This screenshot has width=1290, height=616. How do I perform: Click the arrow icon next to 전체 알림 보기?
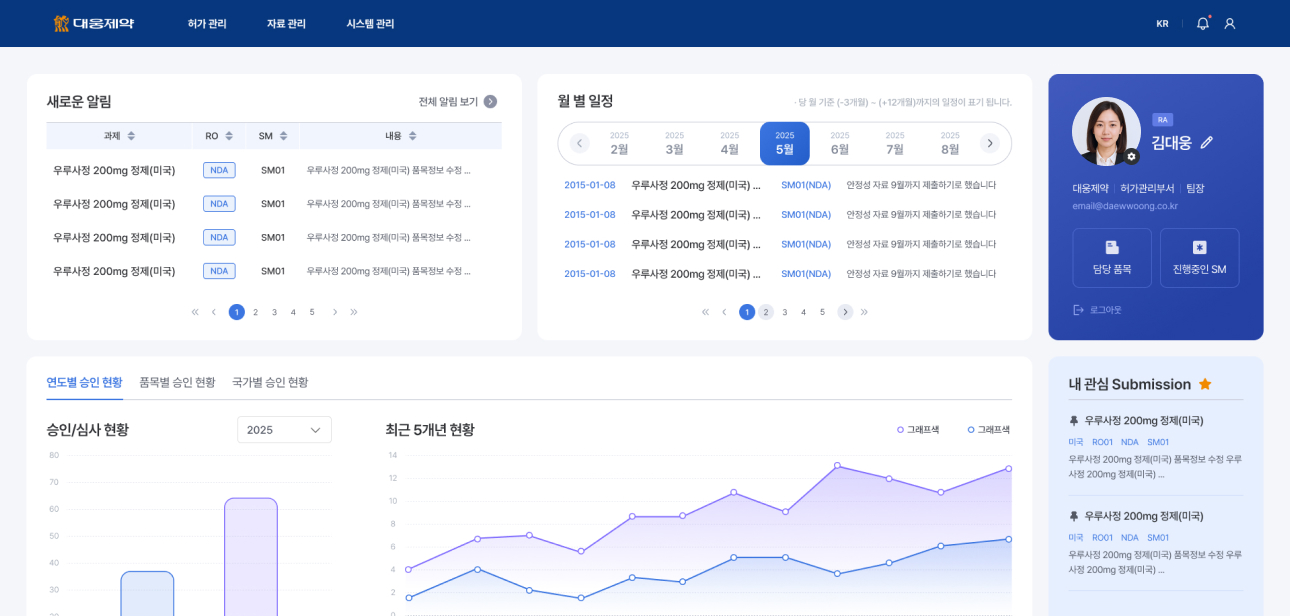(x=490, y=101)
